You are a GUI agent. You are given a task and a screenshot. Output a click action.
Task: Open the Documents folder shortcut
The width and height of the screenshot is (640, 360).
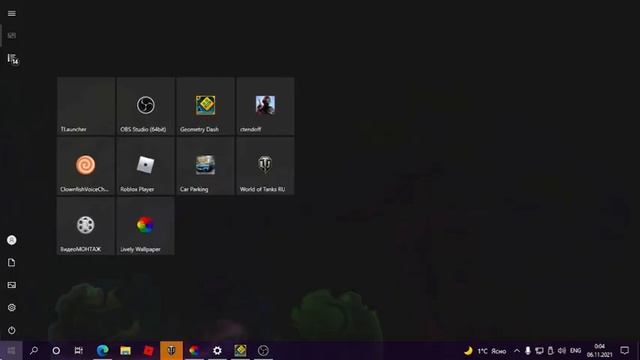point(11,262)
